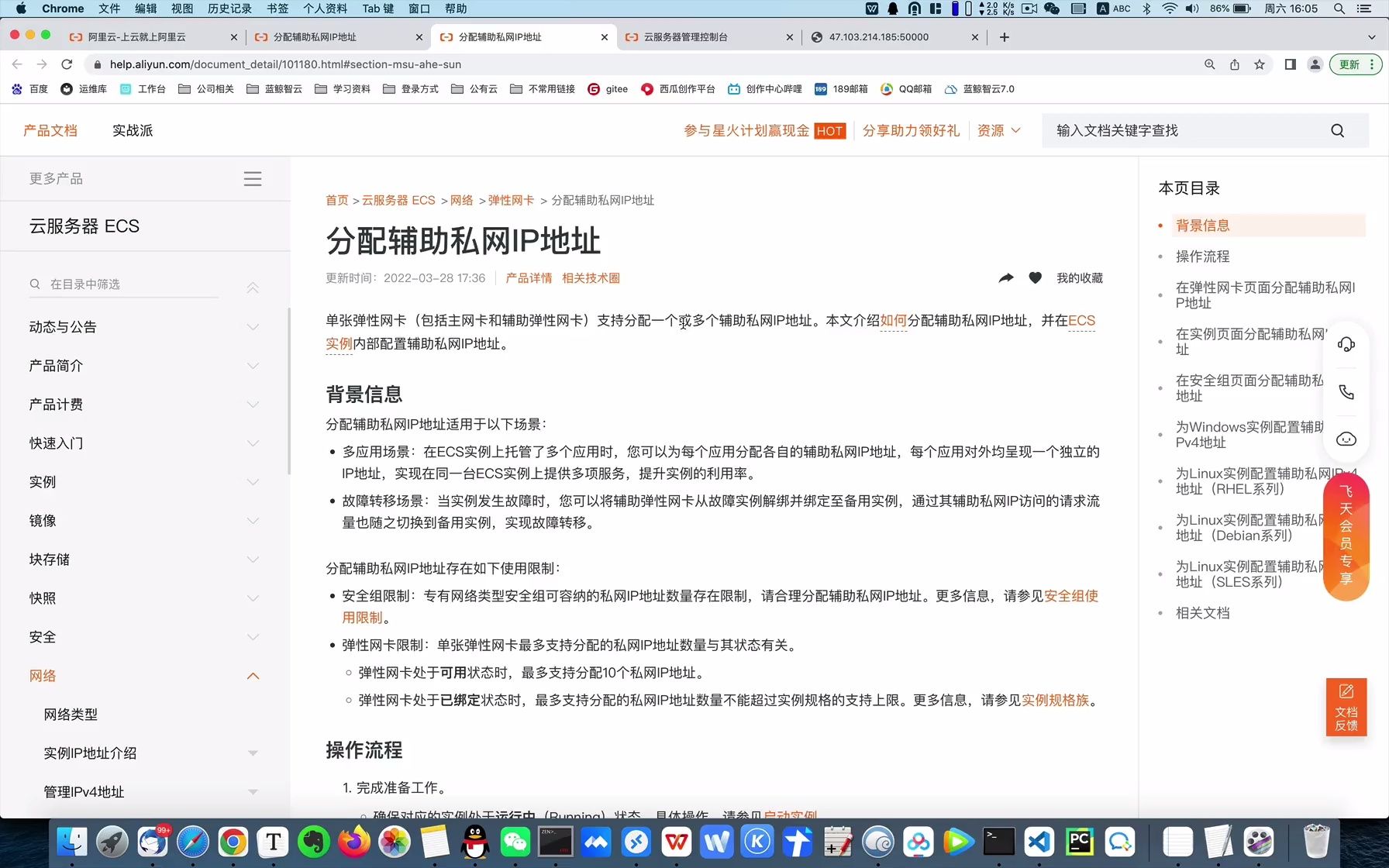
Task: Launch WeChat from the Dock
Action: click(x=515, y=842)
